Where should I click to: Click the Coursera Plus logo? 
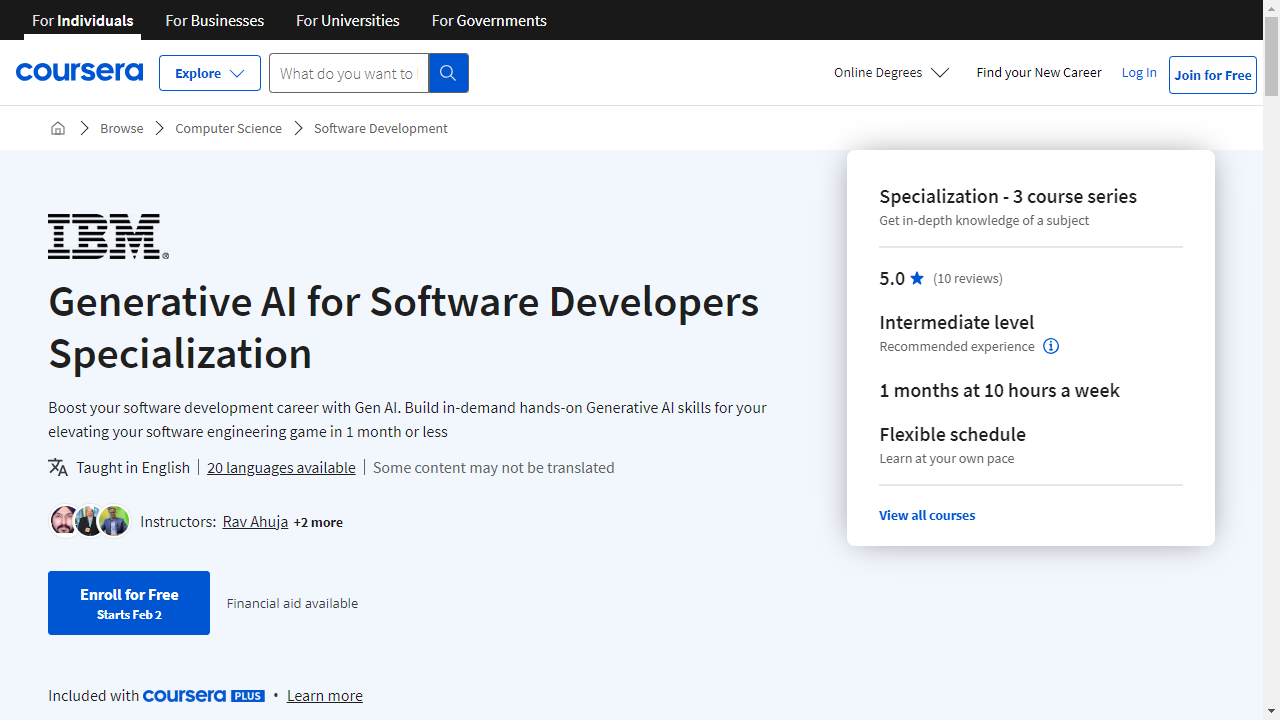coord(204,695)
